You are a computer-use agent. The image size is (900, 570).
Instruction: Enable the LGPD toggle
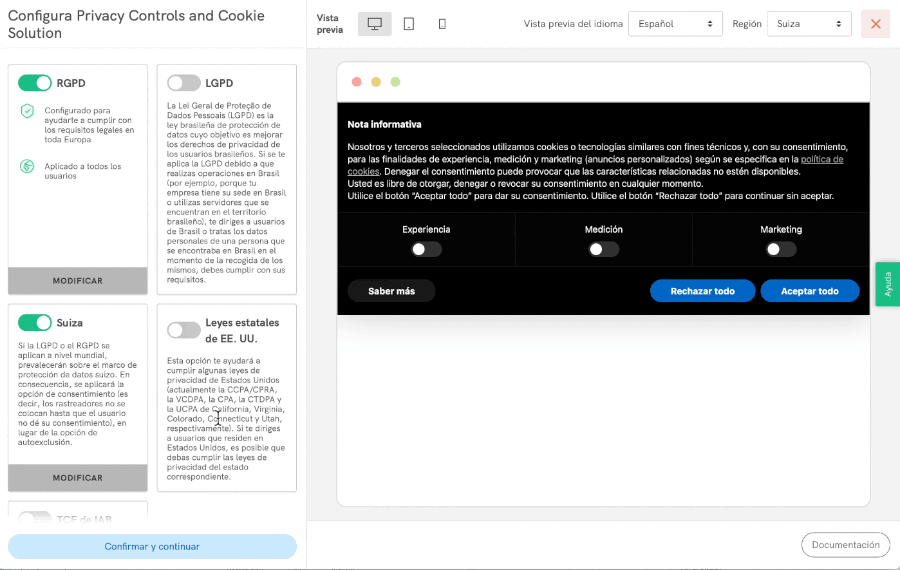[184, 83]
